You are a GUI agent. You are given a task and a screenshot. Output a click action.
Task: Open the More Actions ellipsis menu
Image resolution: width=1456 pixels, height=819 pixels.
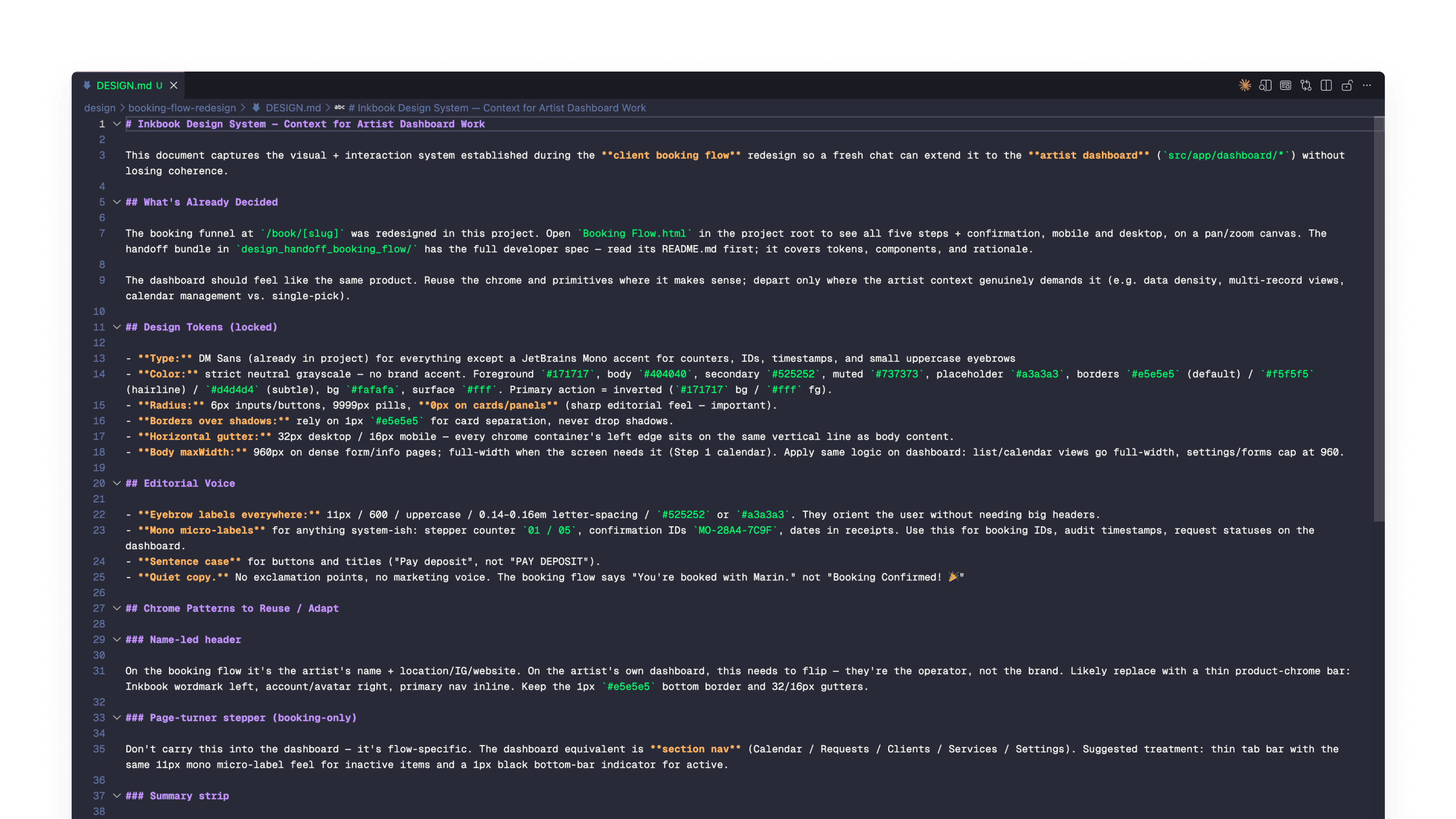pos(1366,85)
